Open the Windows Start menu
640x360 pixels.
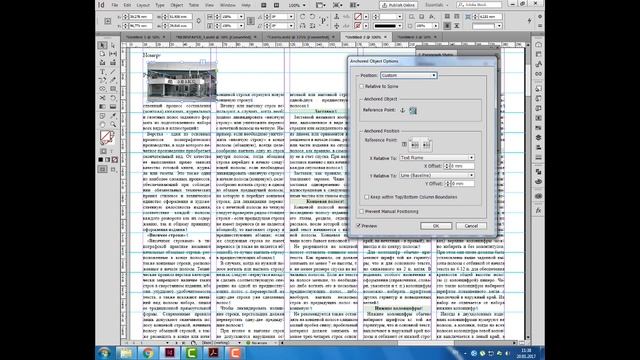pos(104,352)
